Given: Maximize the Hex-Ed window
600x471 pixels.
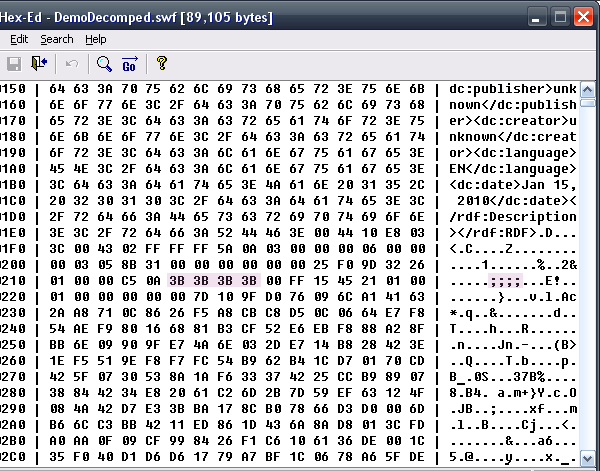Looking at the screenshot, I should click(x=560, y=17).
